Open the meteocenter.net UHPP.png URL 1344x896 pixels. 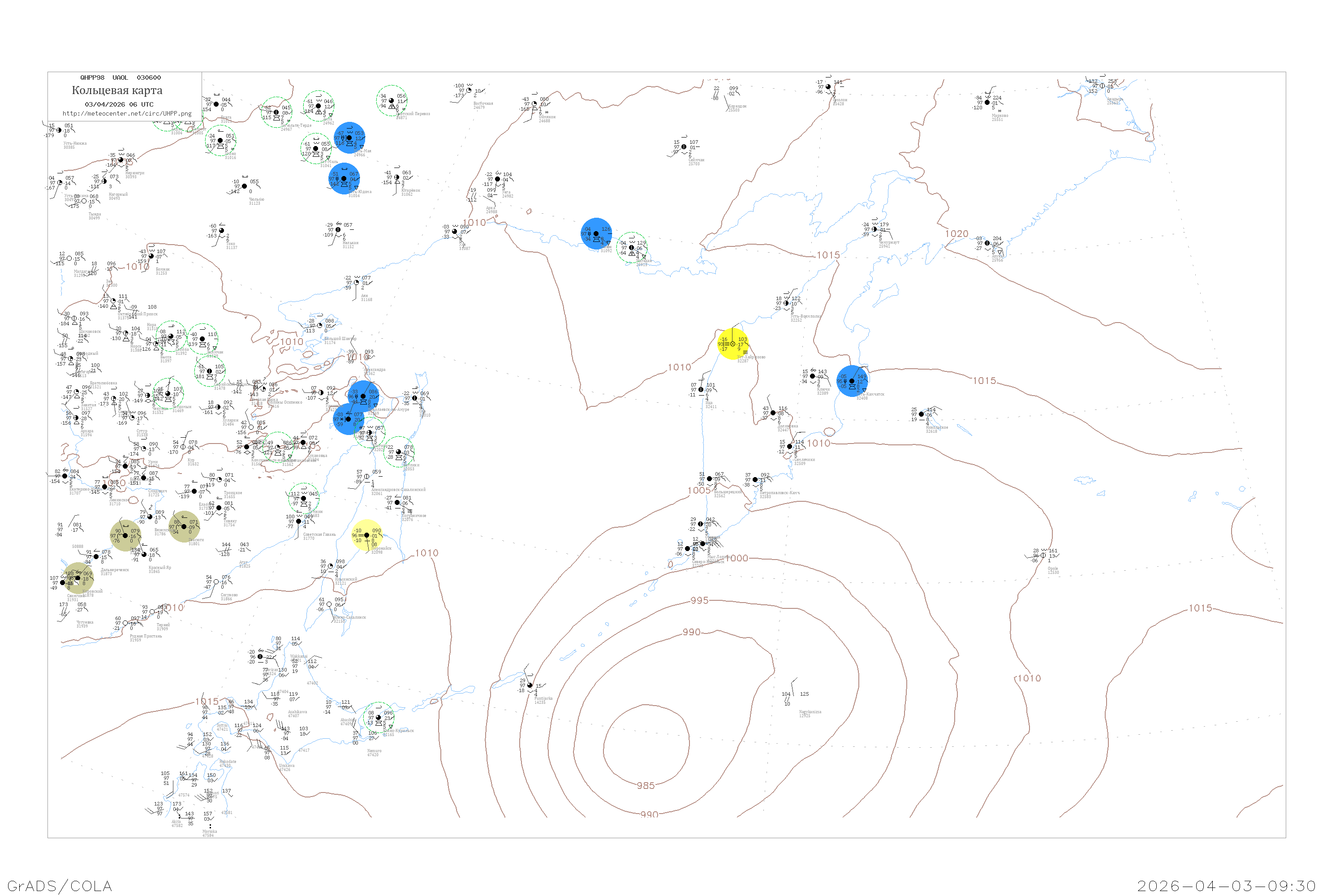point(127,114)
